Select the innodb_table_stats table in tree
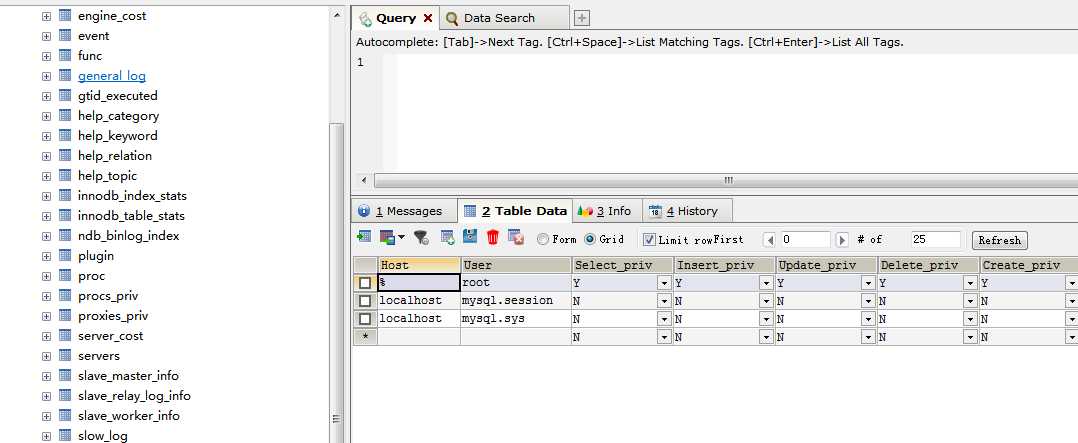This screenshot has width=1078, height=443. pos(131,215)
